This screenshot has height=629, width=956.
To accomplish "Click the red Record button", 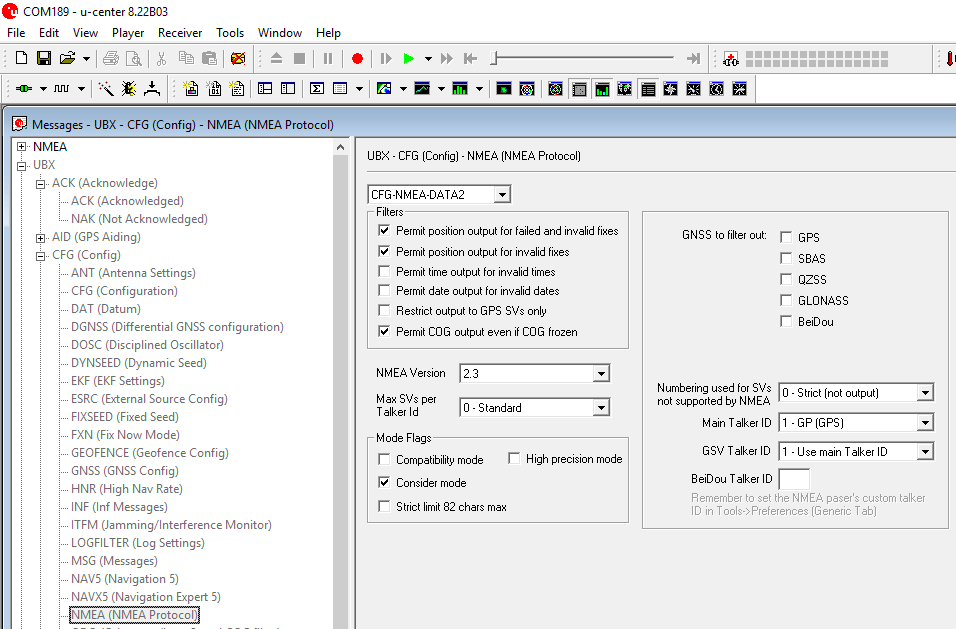I will pyautogui.click(x=357, y=59).
